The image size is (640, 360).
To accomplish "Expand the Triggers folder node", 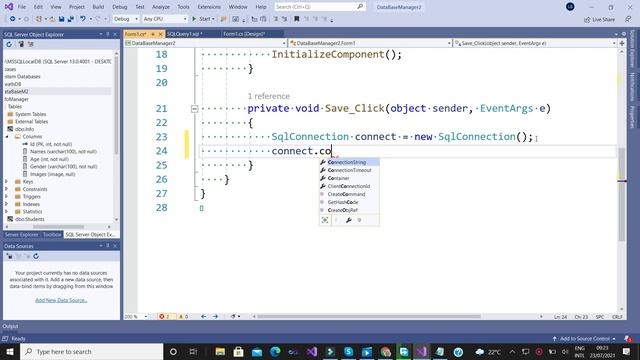I will pos(7,196).
